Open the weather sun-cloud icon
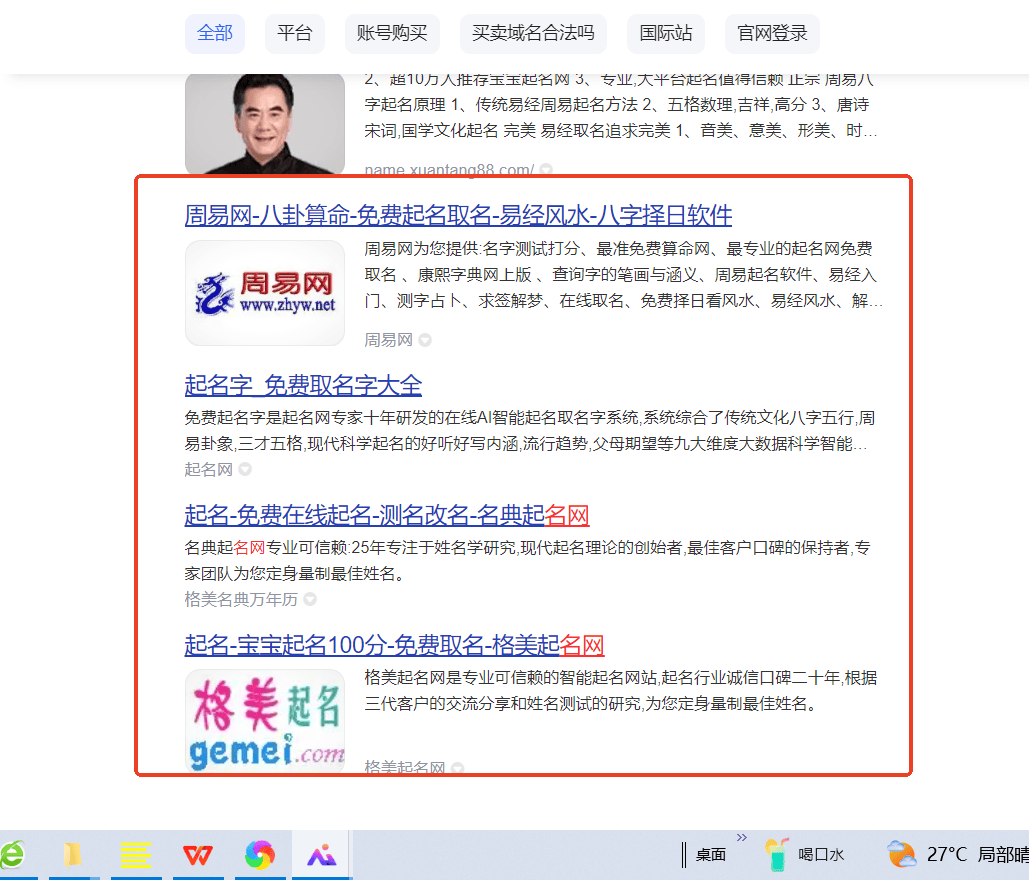The width and height of the screenshot is (1029, 880). (x=901, y=854)
